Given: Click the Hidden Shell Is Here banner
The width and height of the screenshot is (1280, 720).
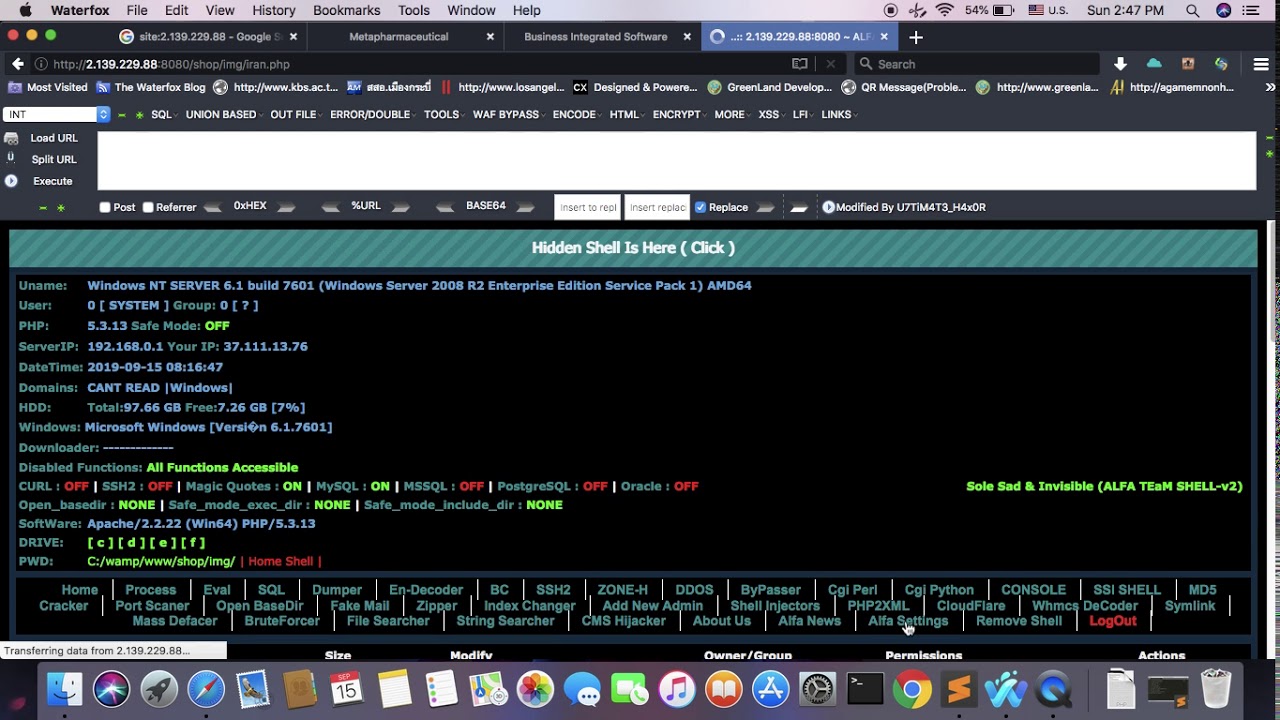Looking at the screenshot, I should click(633, 248).
